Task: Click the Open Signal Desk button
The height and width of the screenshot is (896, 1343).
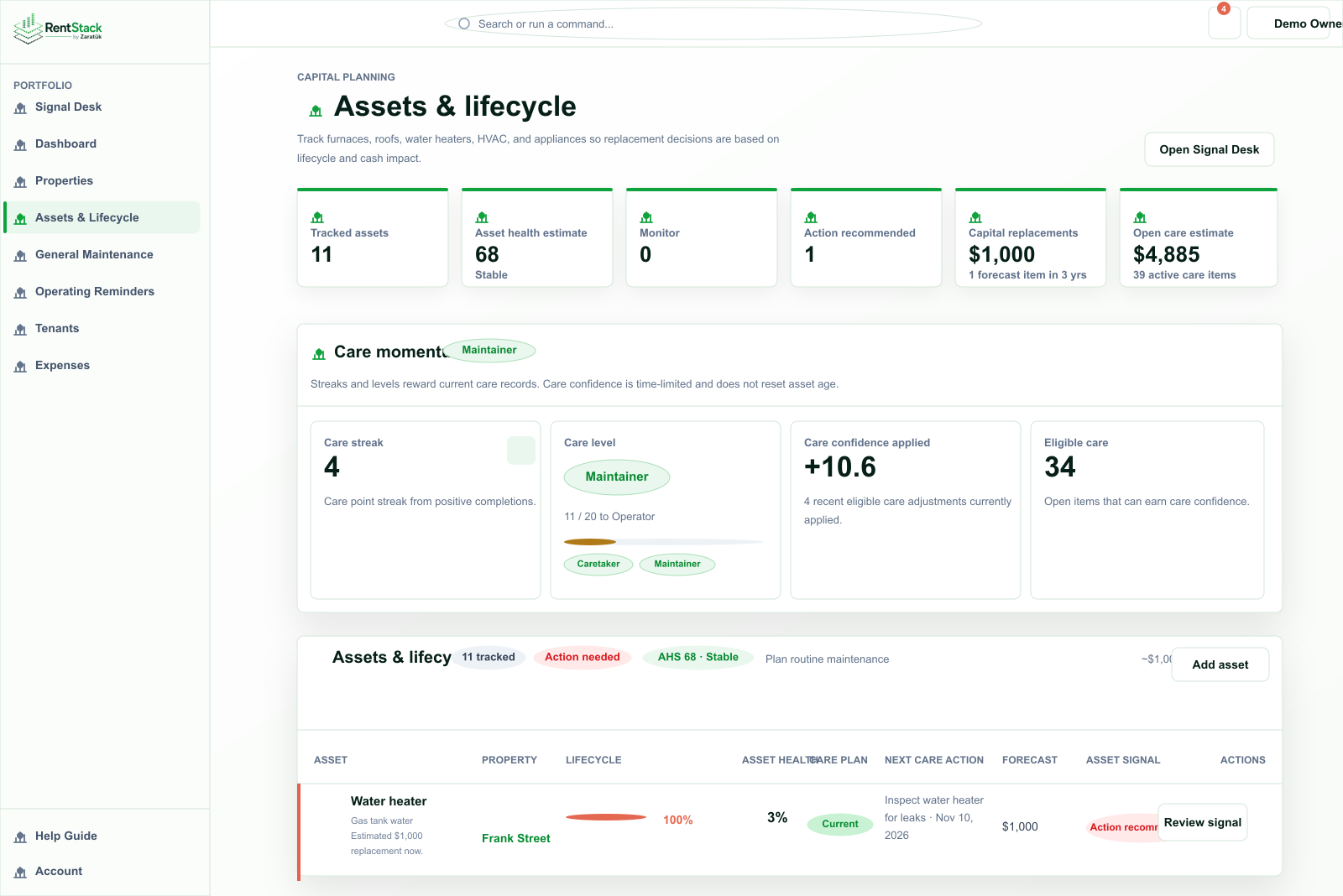Action: tap(1210, 149)
